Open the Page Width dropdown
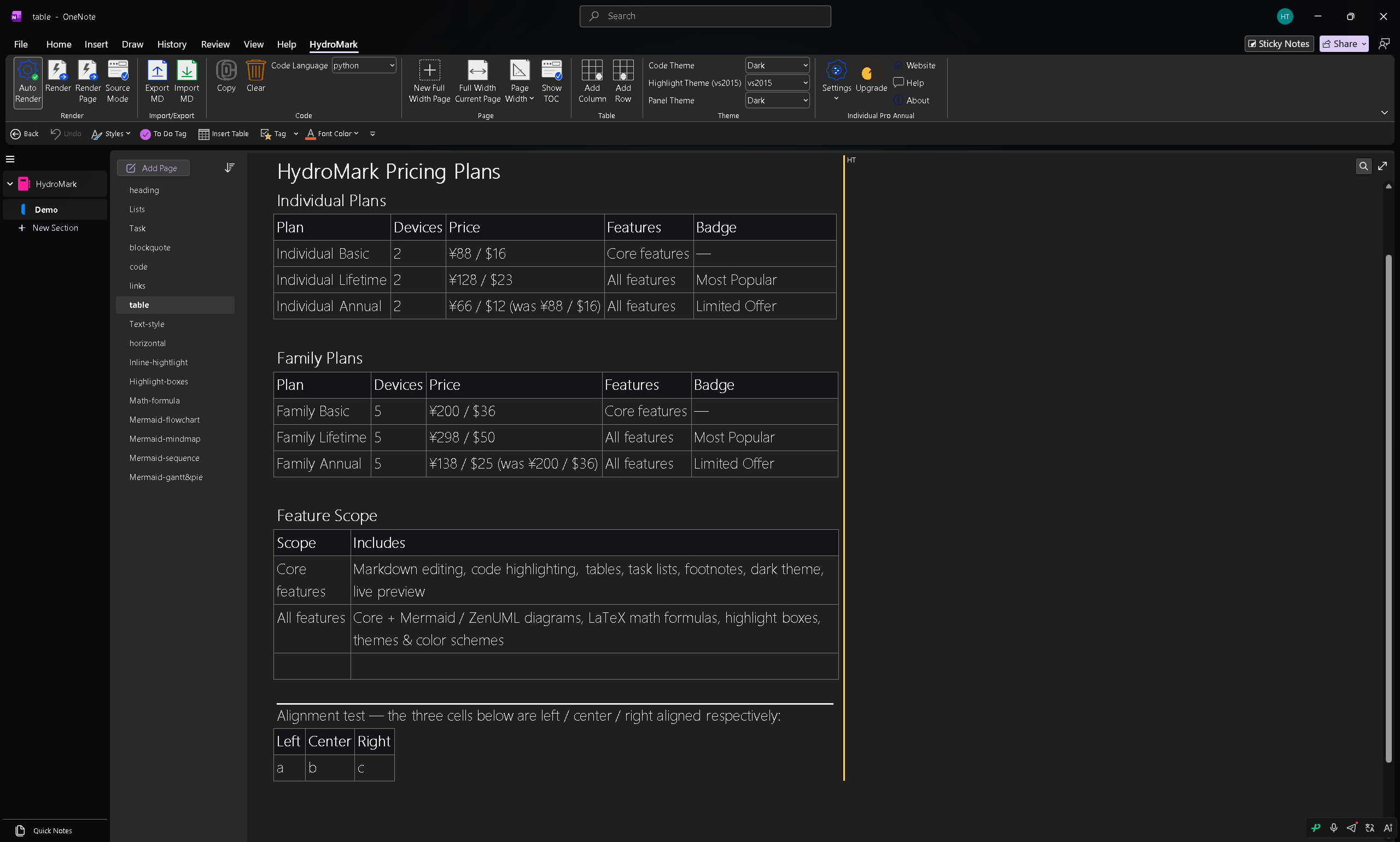Image resolution: width=1400 pixels, height=842 pixels. (x=519, y=81)
